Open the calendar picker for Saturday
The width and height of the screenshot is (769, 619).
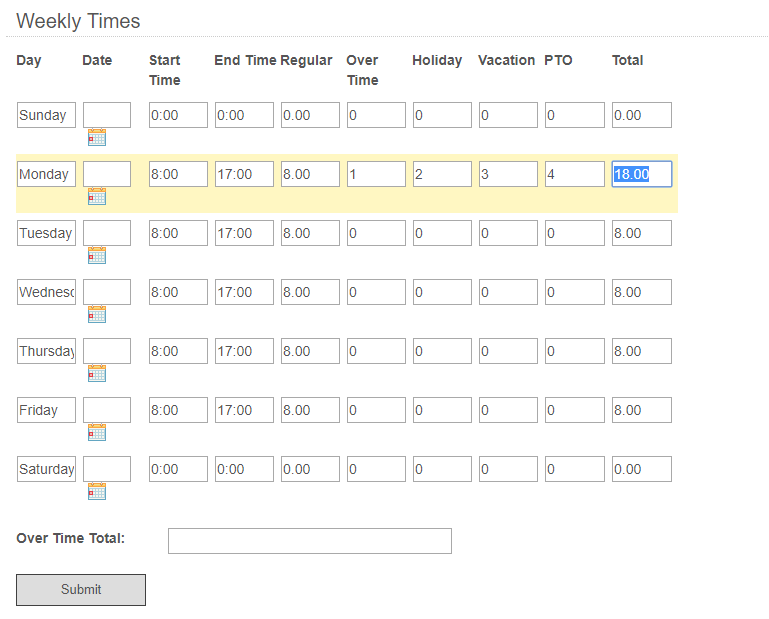[96, 492]
